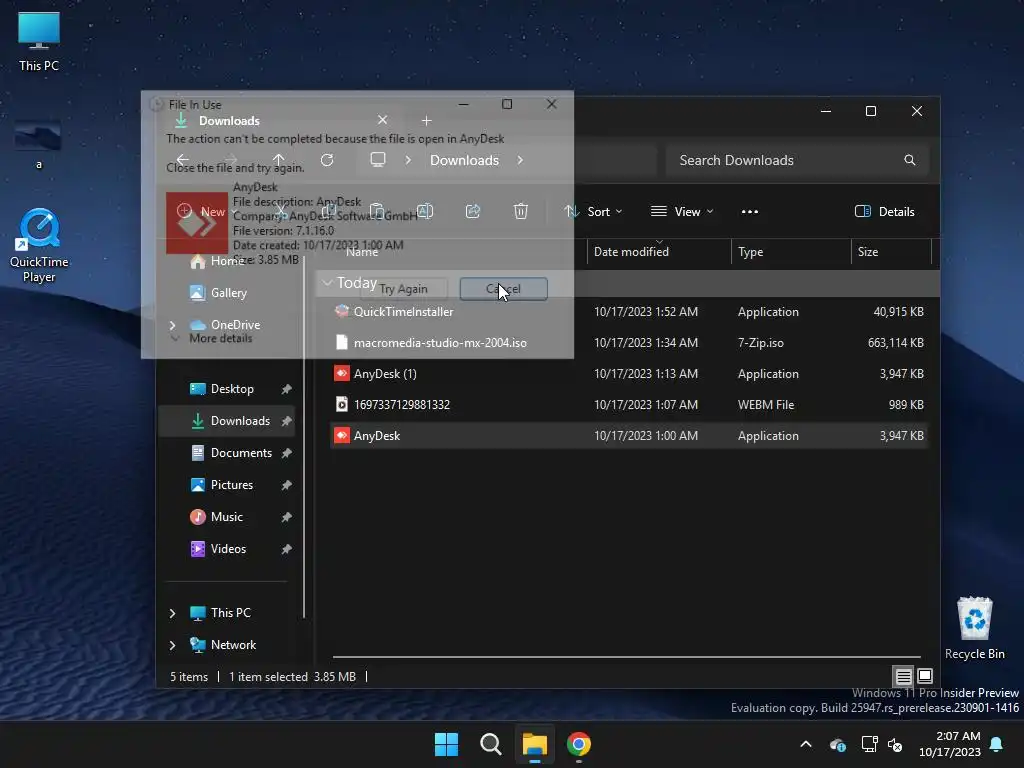This screenshot has height=768, width=1024.
Task: Select Network in the navigation pane
Action: coord(233,645)
